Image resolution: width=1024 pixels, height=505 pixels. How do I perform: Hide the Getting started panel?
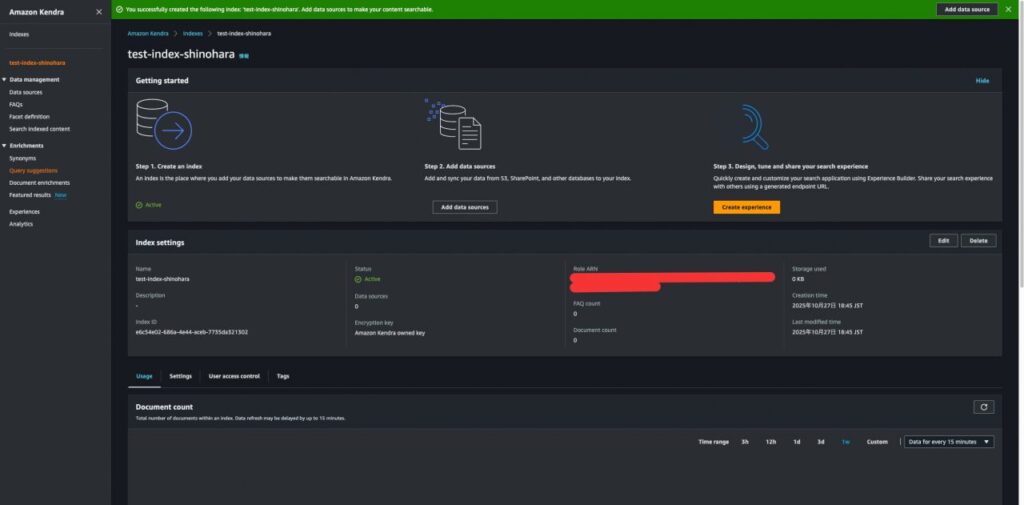(x=982, y=81)
